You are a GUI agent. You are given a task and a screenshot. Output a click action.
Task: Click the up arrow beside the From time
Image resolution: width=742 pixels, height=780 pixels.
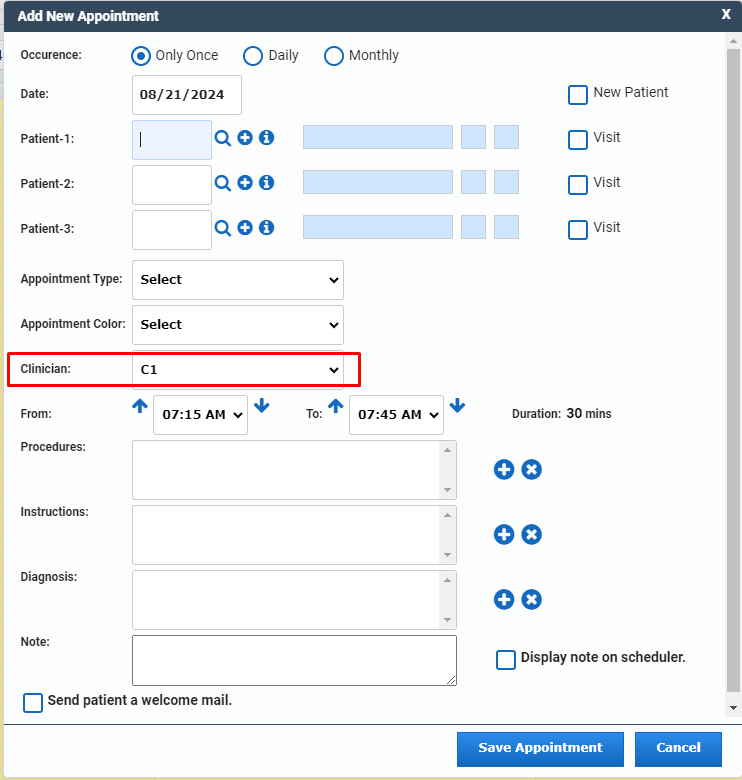click(140, 406)
